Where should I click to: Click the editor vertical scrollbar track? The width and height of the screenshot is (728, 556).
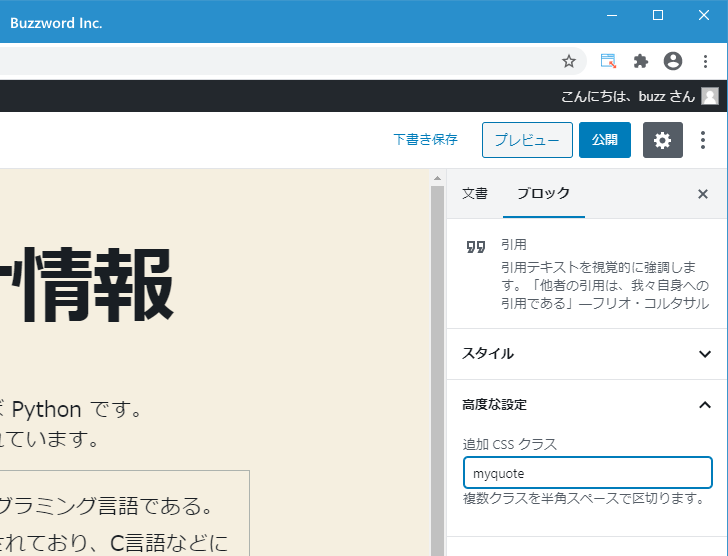(437, 370)
